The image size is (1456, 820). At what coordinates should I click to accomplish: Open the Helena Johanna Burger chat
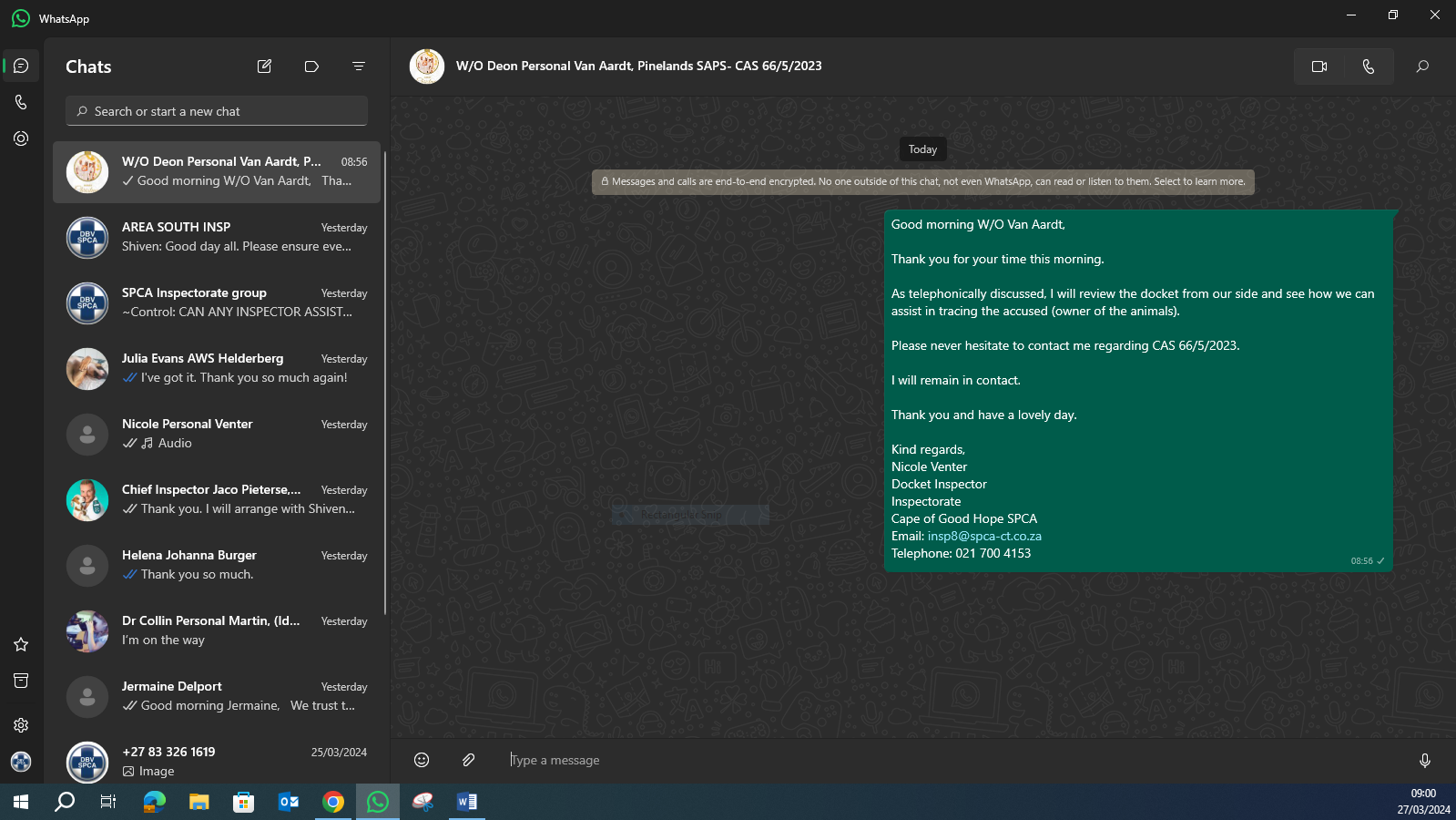coord(217,565)
